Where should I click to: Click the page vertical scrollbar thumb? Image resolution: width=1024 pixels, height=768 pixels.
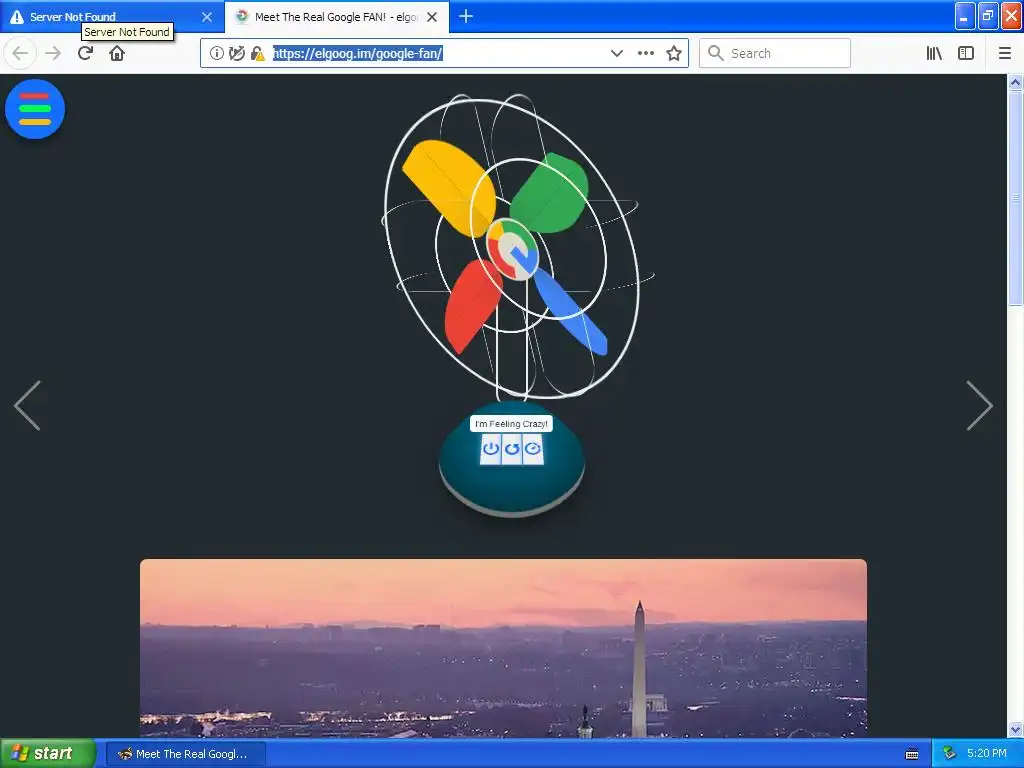[x=1015, y=198]
